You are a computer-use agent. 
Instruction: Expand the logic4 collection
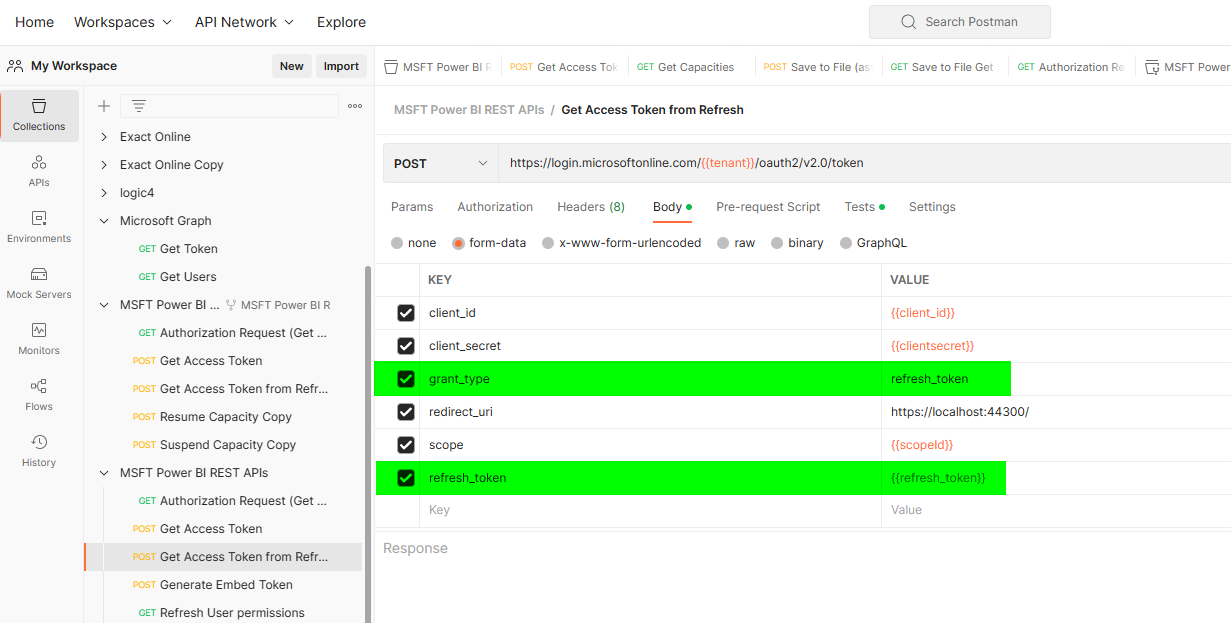pyautogui.click(x=104, y=193)
